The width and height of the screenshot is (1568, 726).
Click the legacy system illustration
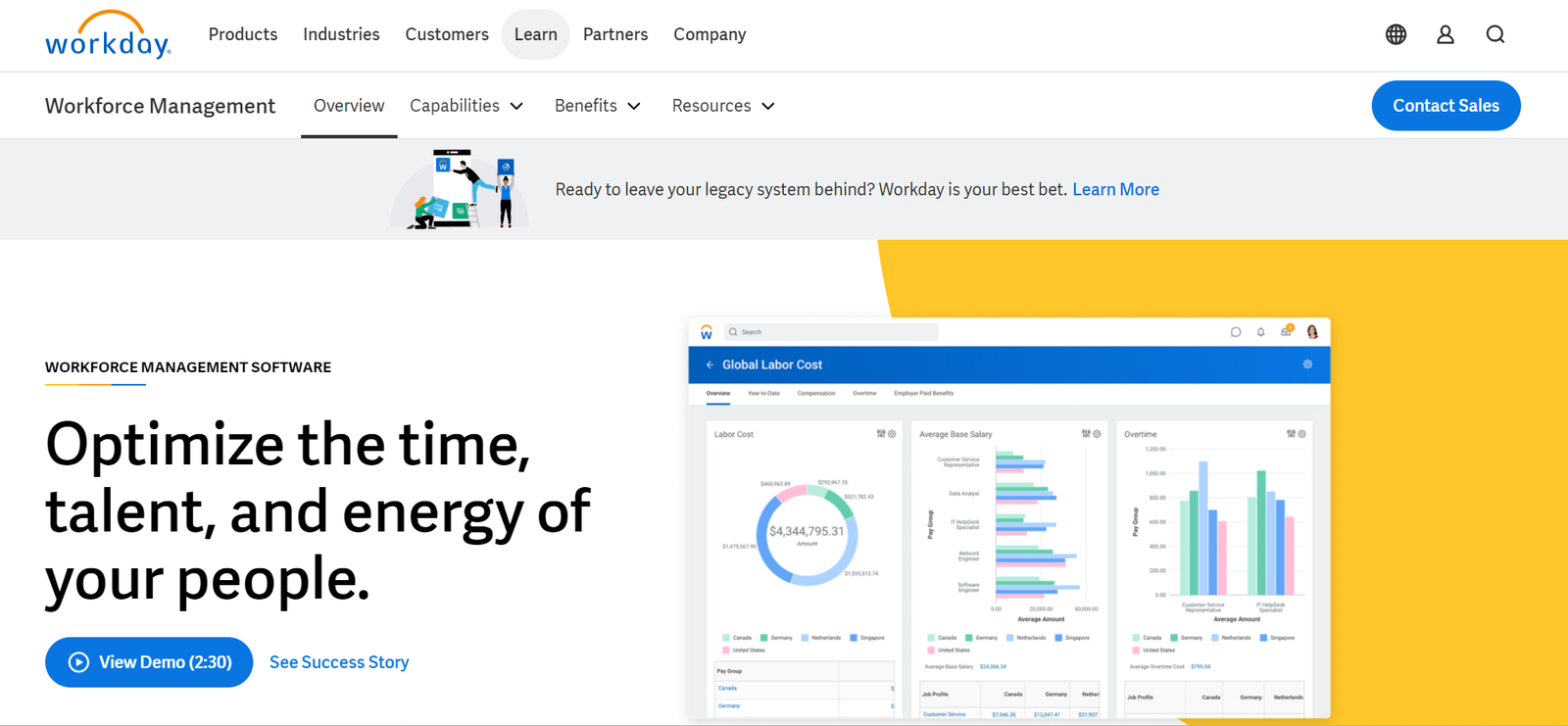pos(460,189)
